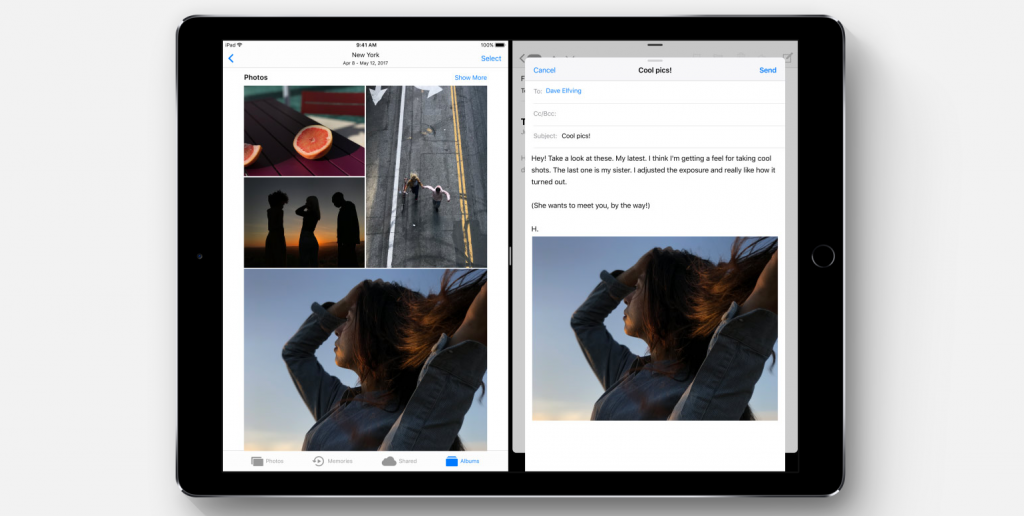Click the Show More link

[470, 78]
